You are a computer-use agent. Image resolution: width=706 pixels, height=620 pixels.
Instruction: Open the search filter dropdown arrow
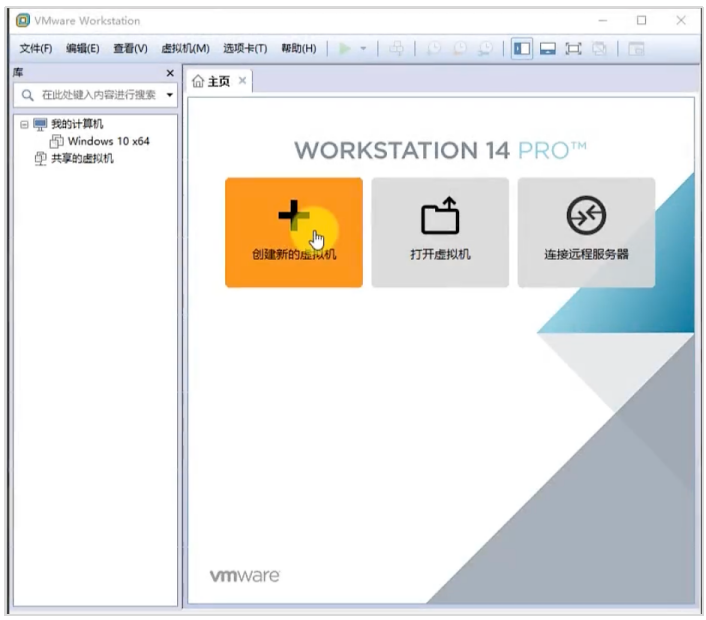coord(170,95)
